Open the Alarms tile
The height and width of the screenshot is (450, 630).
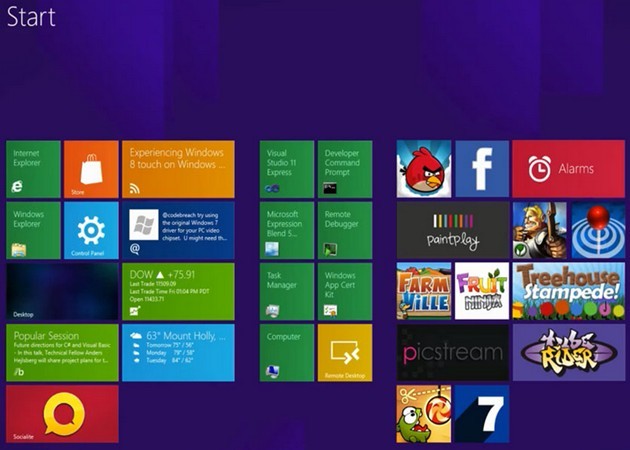click(x=569, y=169)
